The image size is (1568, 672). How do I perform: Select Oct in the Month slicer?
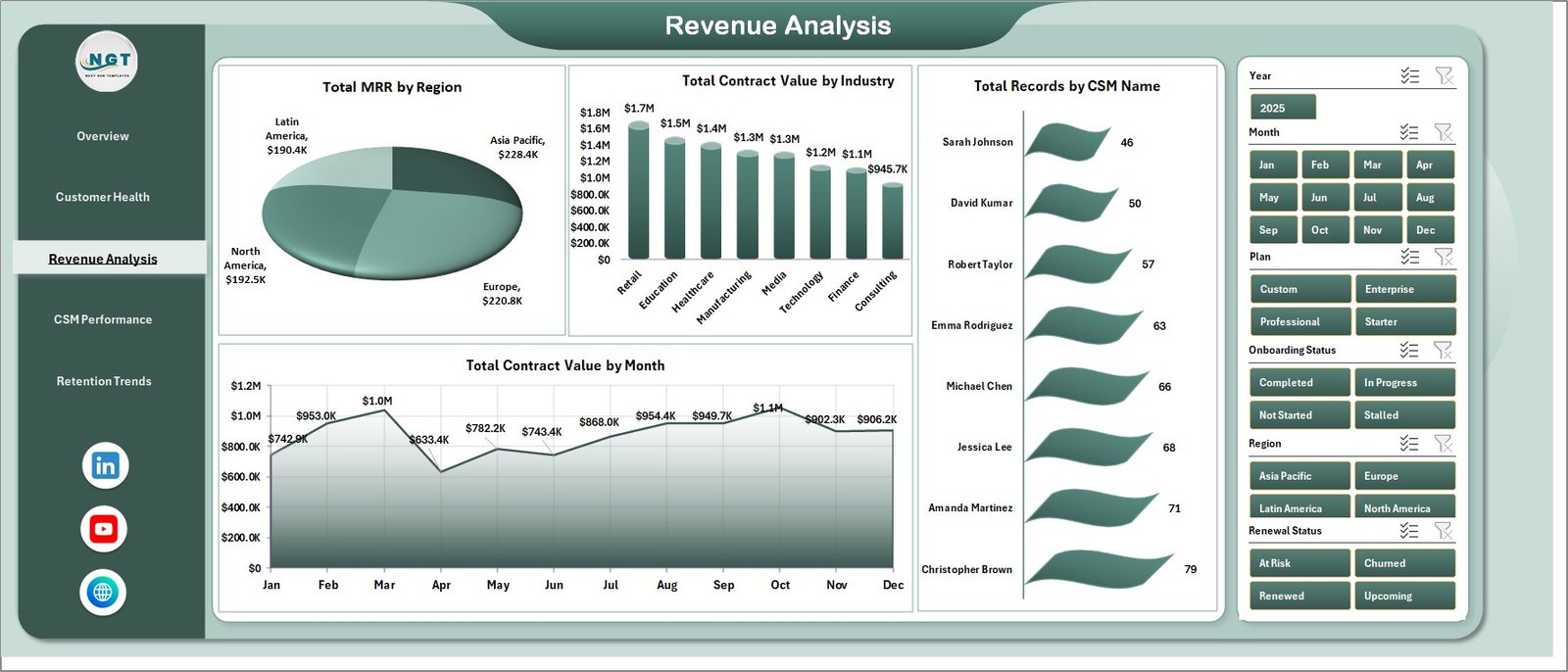[1326, 229]
